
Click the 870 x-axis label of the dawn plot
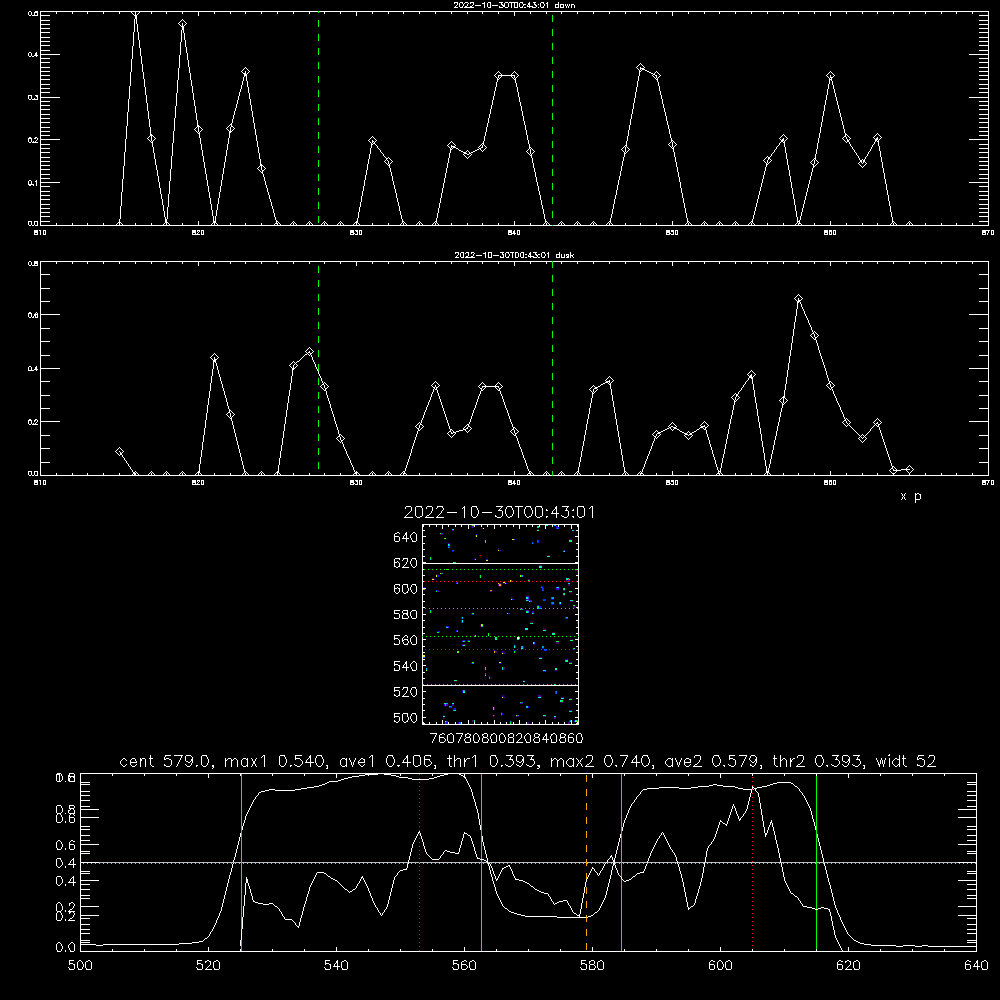tap(988, 233)
